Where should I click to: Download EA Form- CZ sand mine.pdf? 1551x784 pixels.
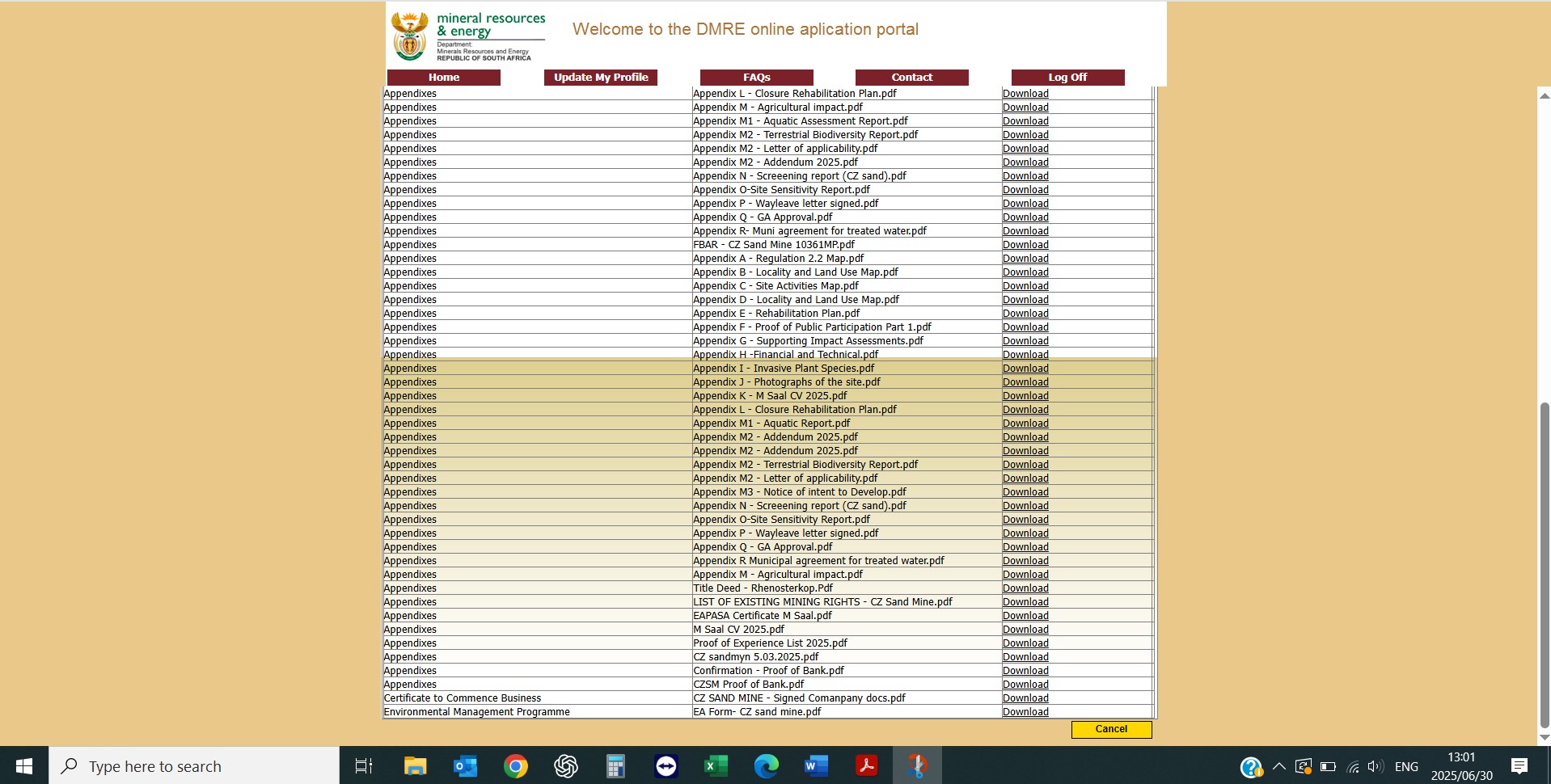[x=1025, y=711]
